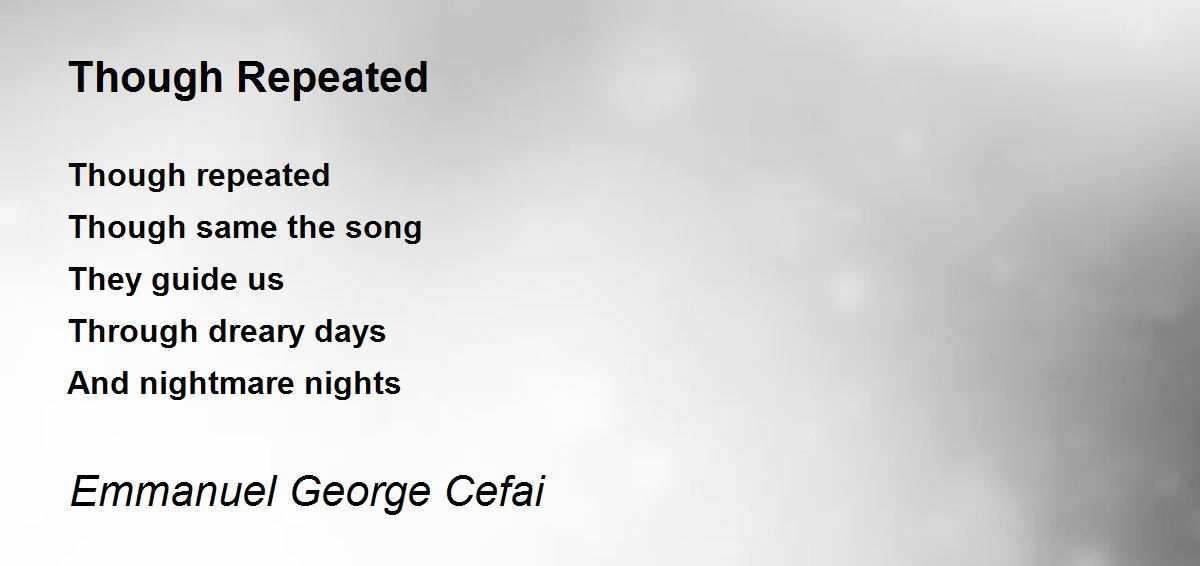This screenshot has width=1200, height=566.
Task: Click the line 'And nightmare nights'
Action: point(234,384)
